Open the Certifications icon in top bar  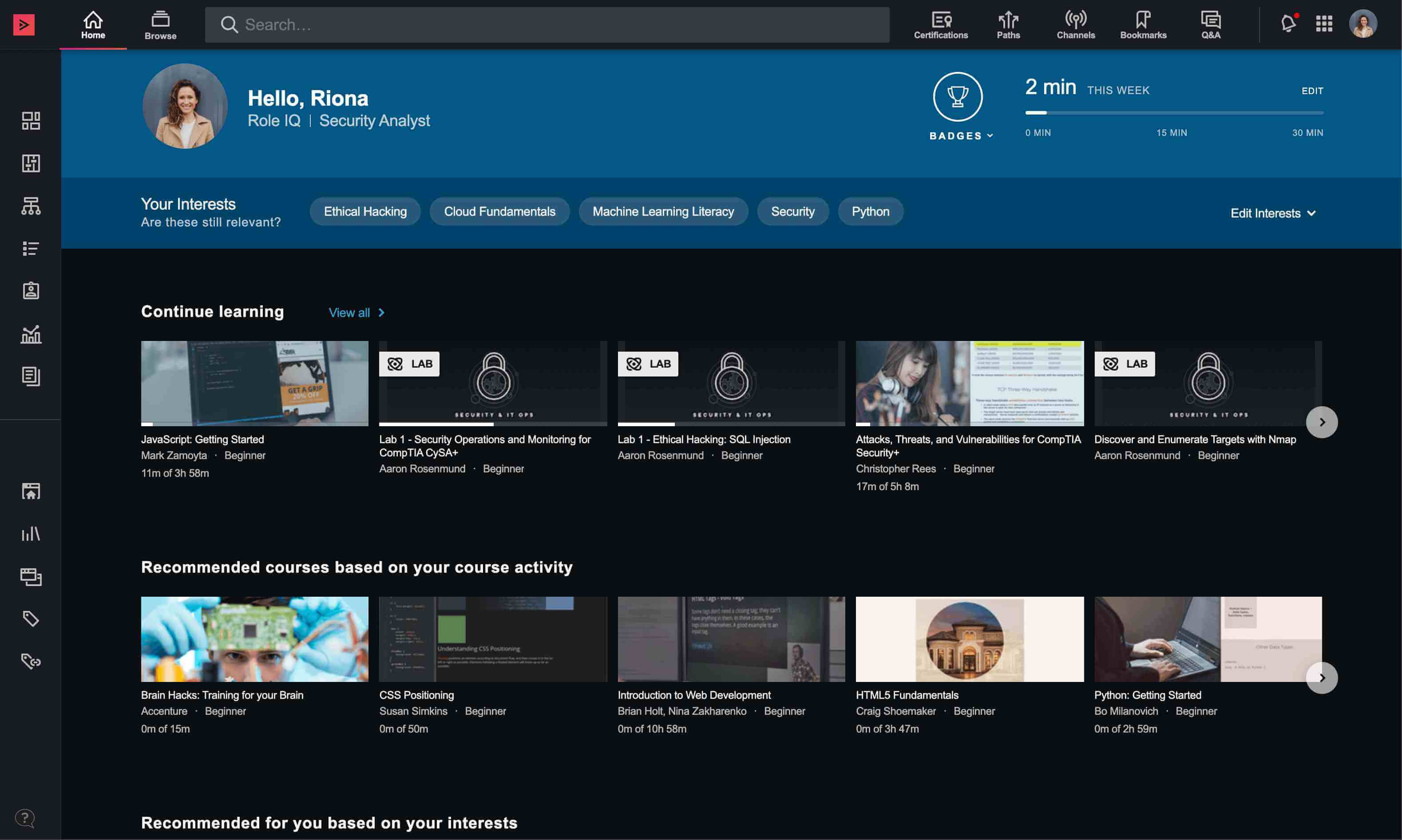pos(940,25)
